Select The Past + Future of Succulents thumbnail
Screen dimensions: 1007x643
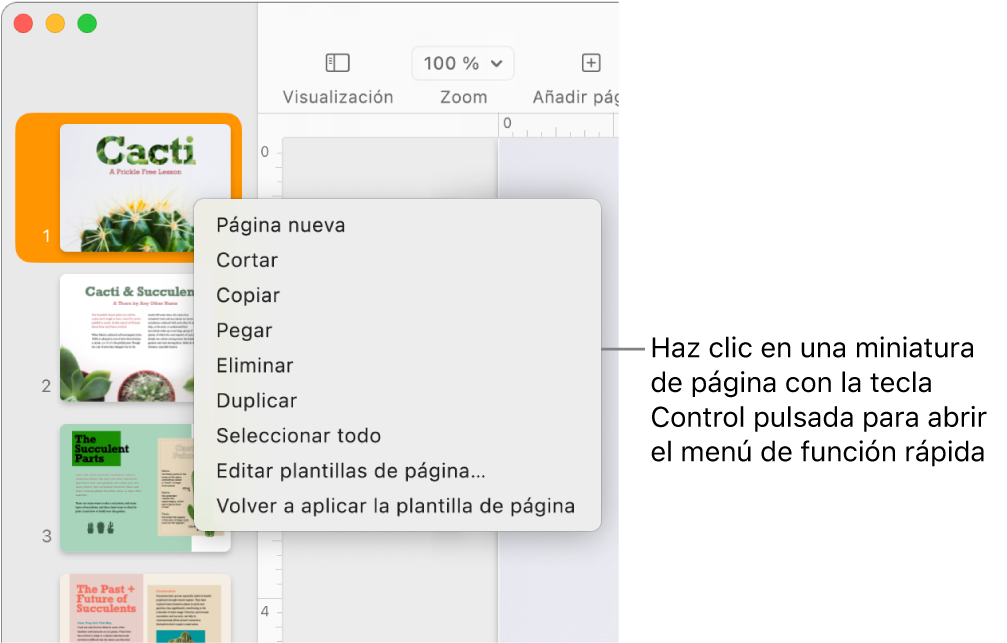(x=145, y=608)
